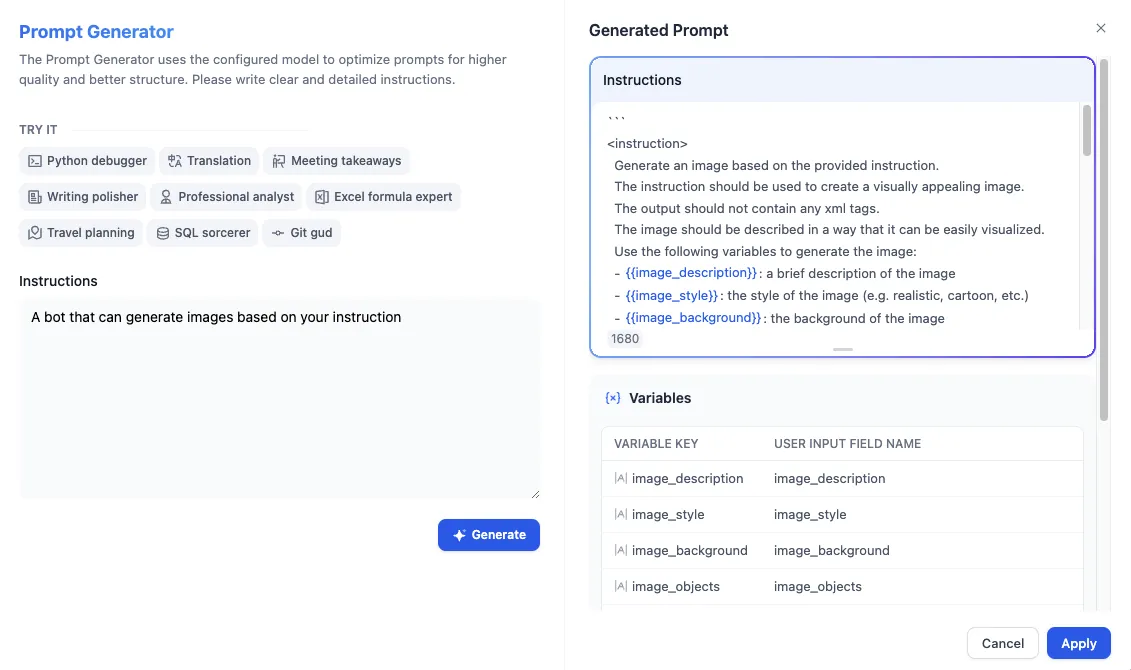The height and width of the screenshot is (670, 1131).
Task: Click the Writing polisher document icon
Action: point(35,197)
